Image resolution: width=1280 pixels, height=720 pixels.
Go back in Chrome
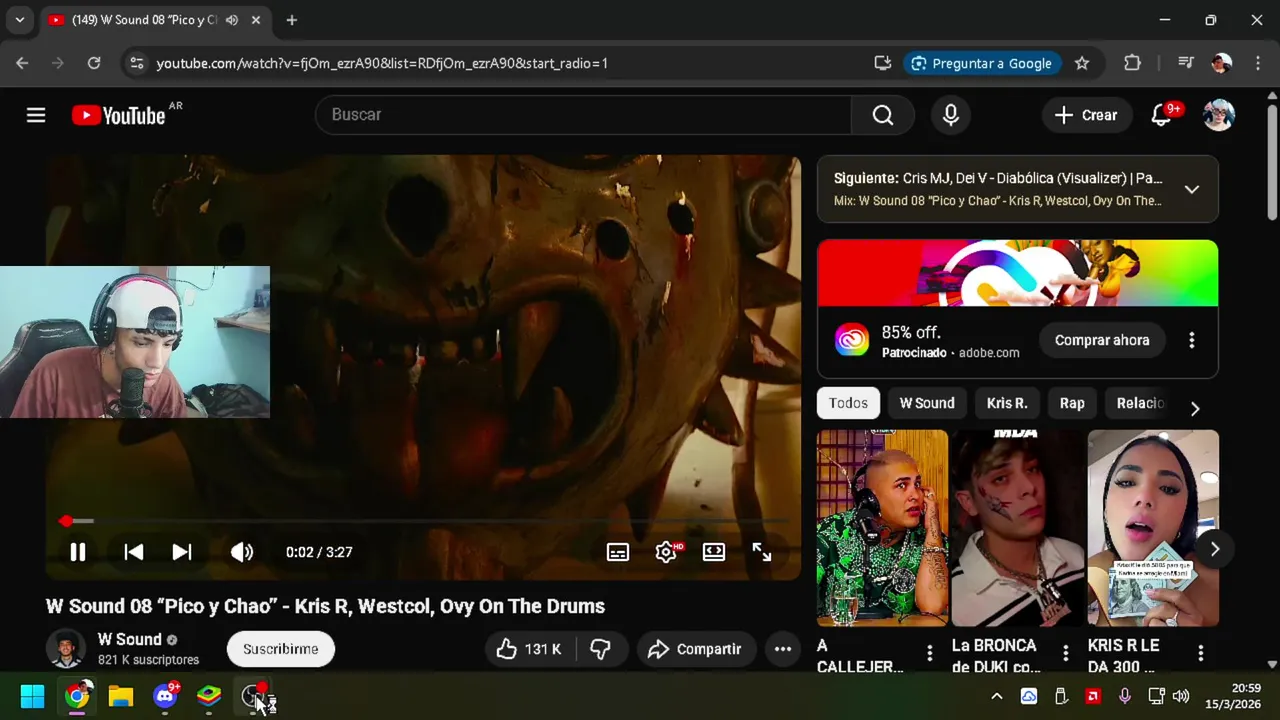tap(22, 63)
